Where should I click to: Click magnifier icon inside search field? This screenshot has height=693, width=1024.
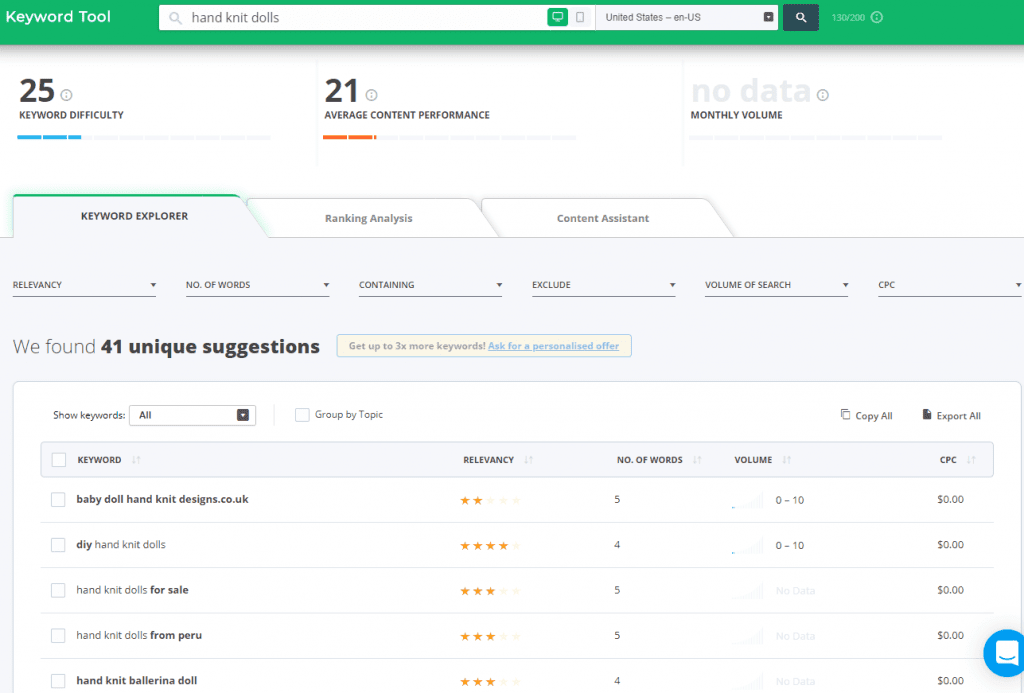(175, 18)
